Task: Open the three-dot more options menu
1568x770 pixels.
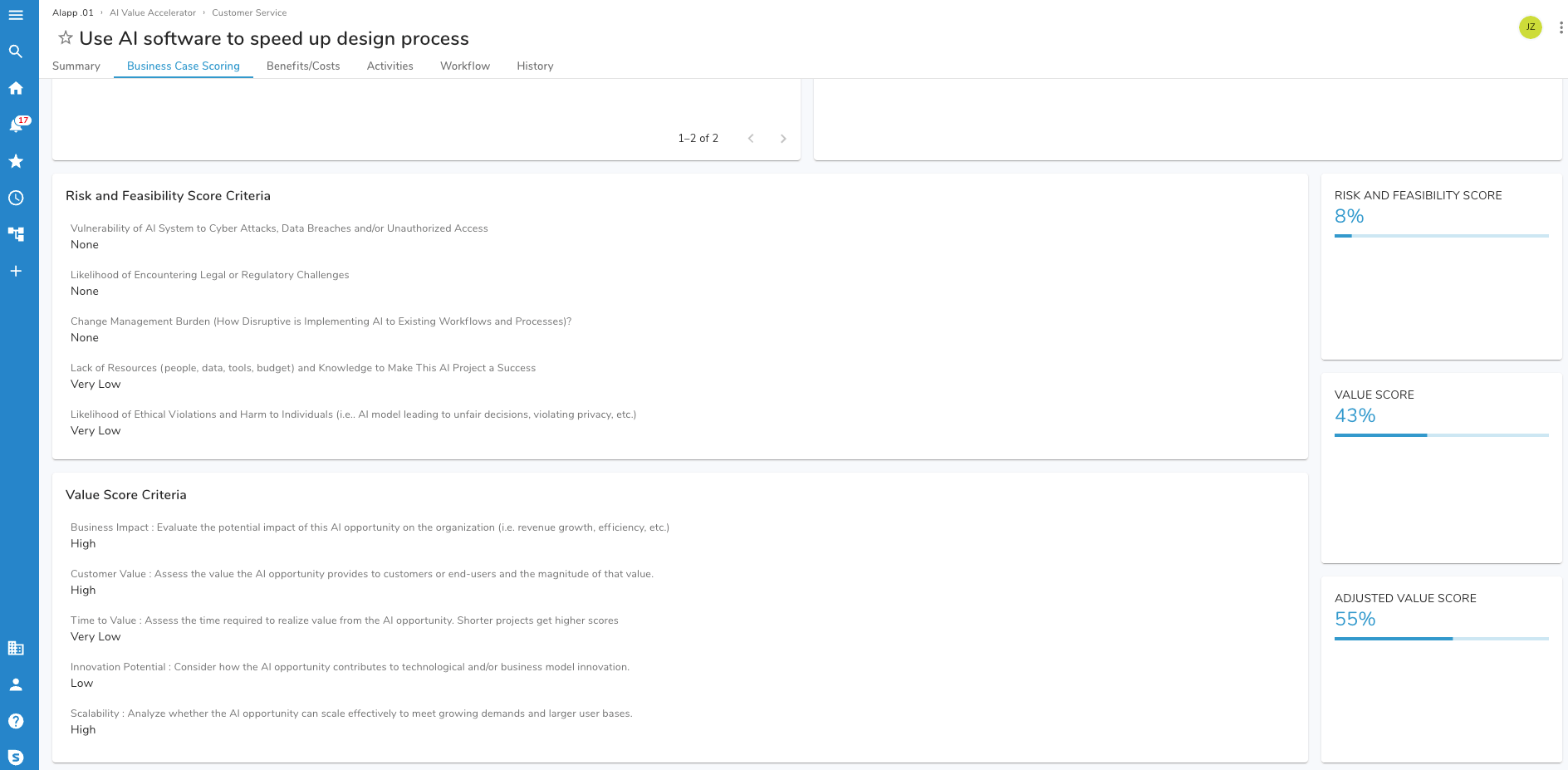Action: coord(1561,27)
